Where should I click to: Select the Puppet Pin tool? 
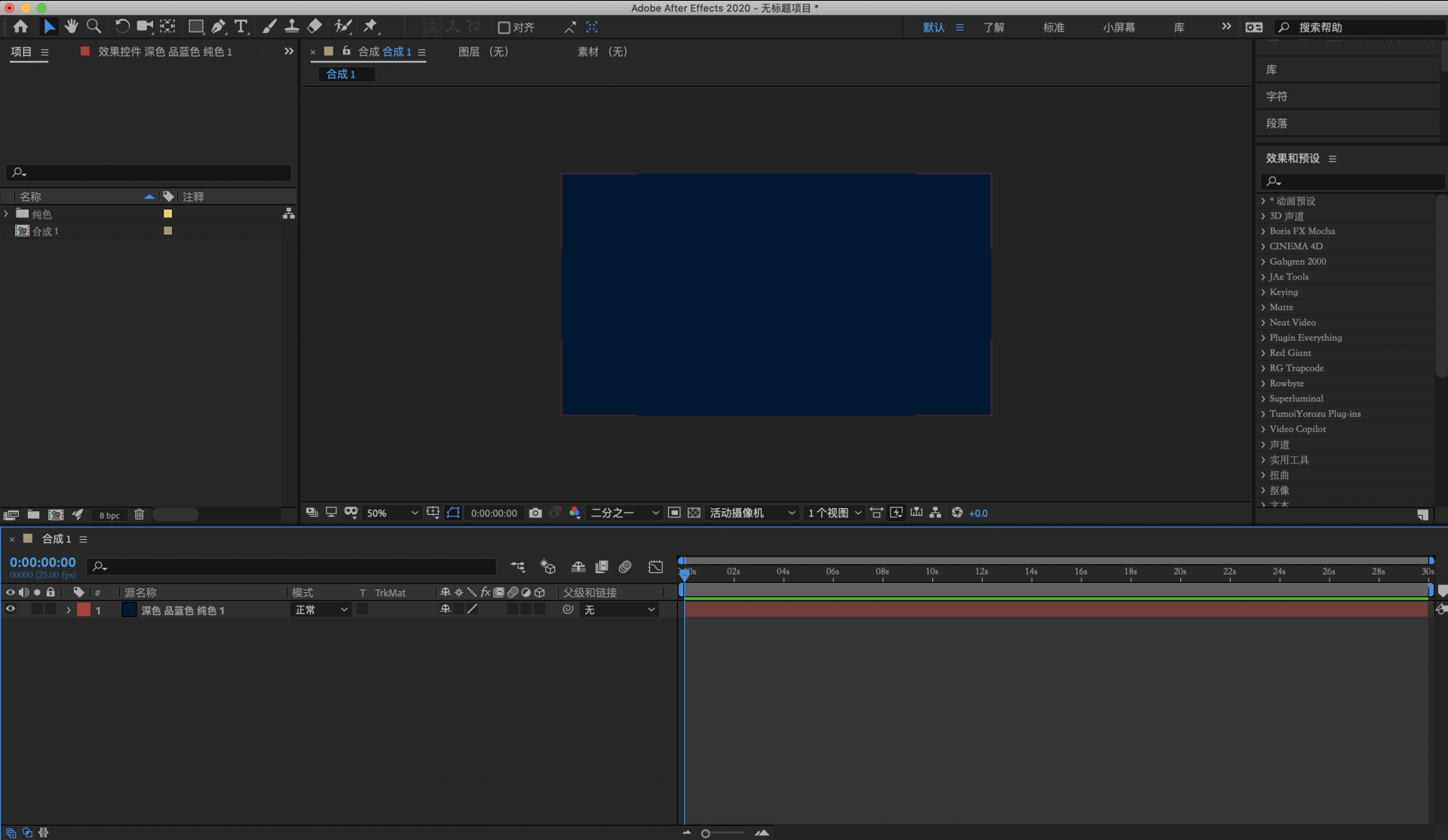[370, 26]
